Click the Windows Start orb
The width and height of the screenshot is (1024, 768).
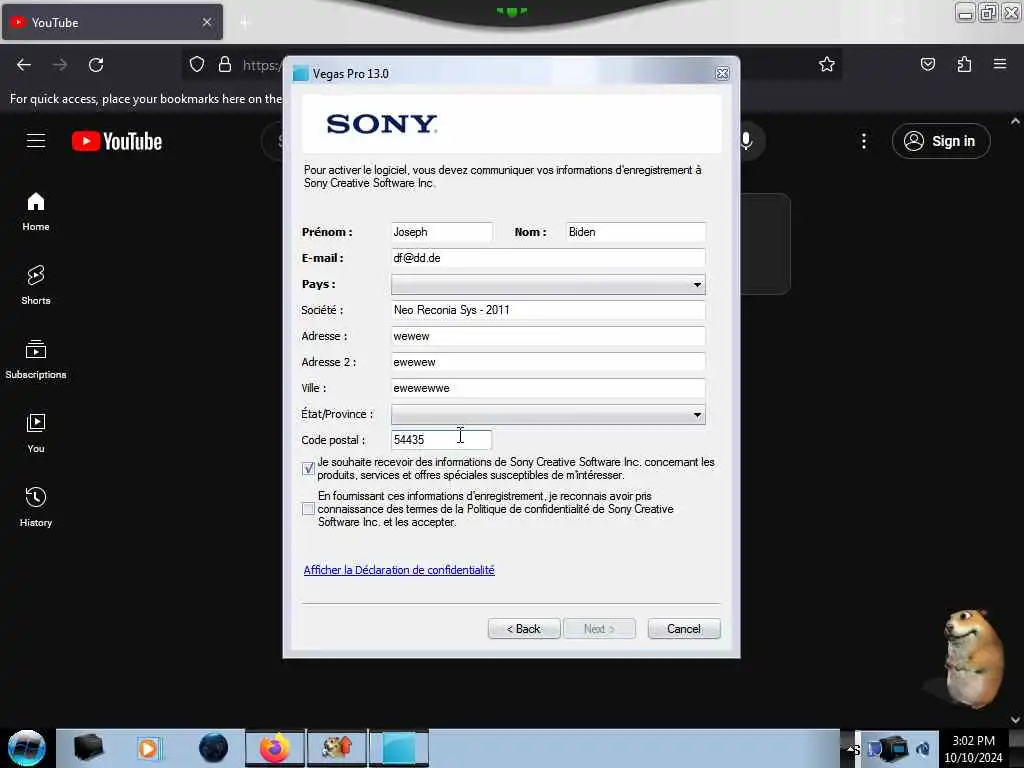click(27, 748)
